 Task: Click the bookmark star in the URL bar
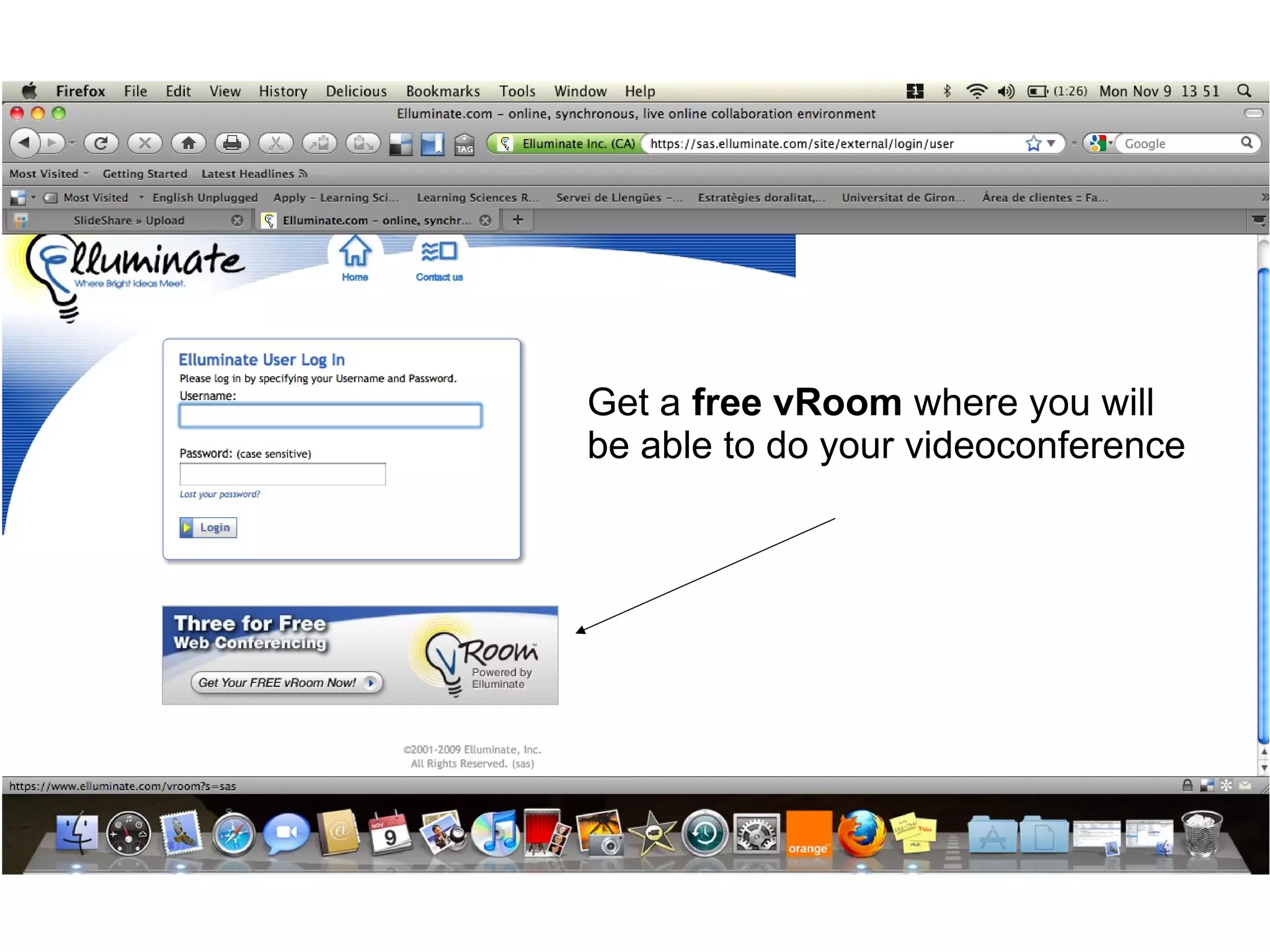(x=1032, y=144)
